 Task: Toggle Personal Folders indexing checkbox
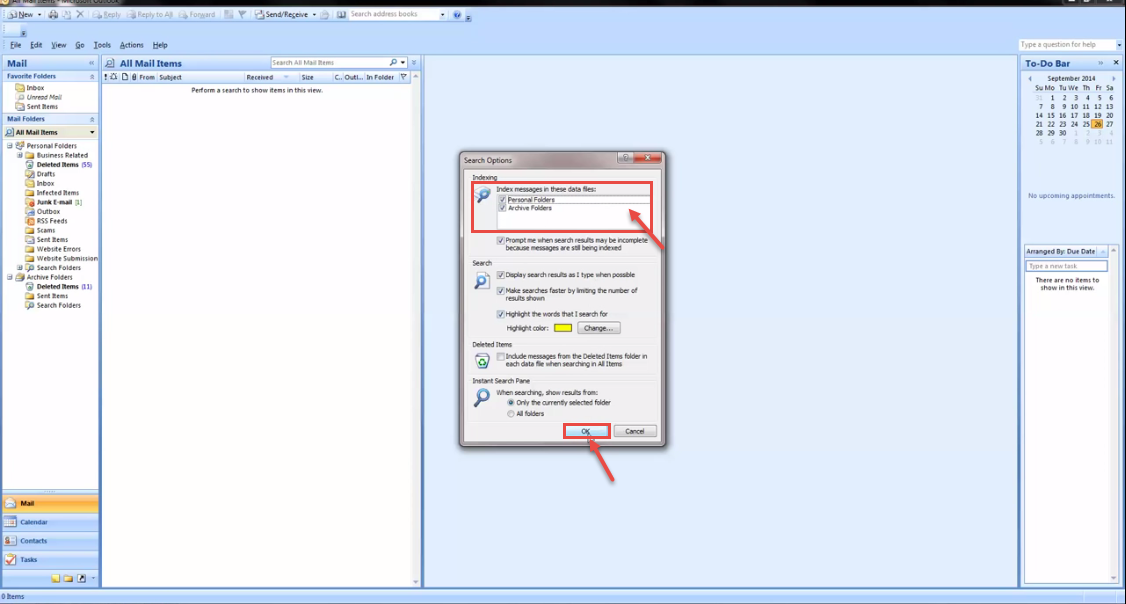click(502, 200)
